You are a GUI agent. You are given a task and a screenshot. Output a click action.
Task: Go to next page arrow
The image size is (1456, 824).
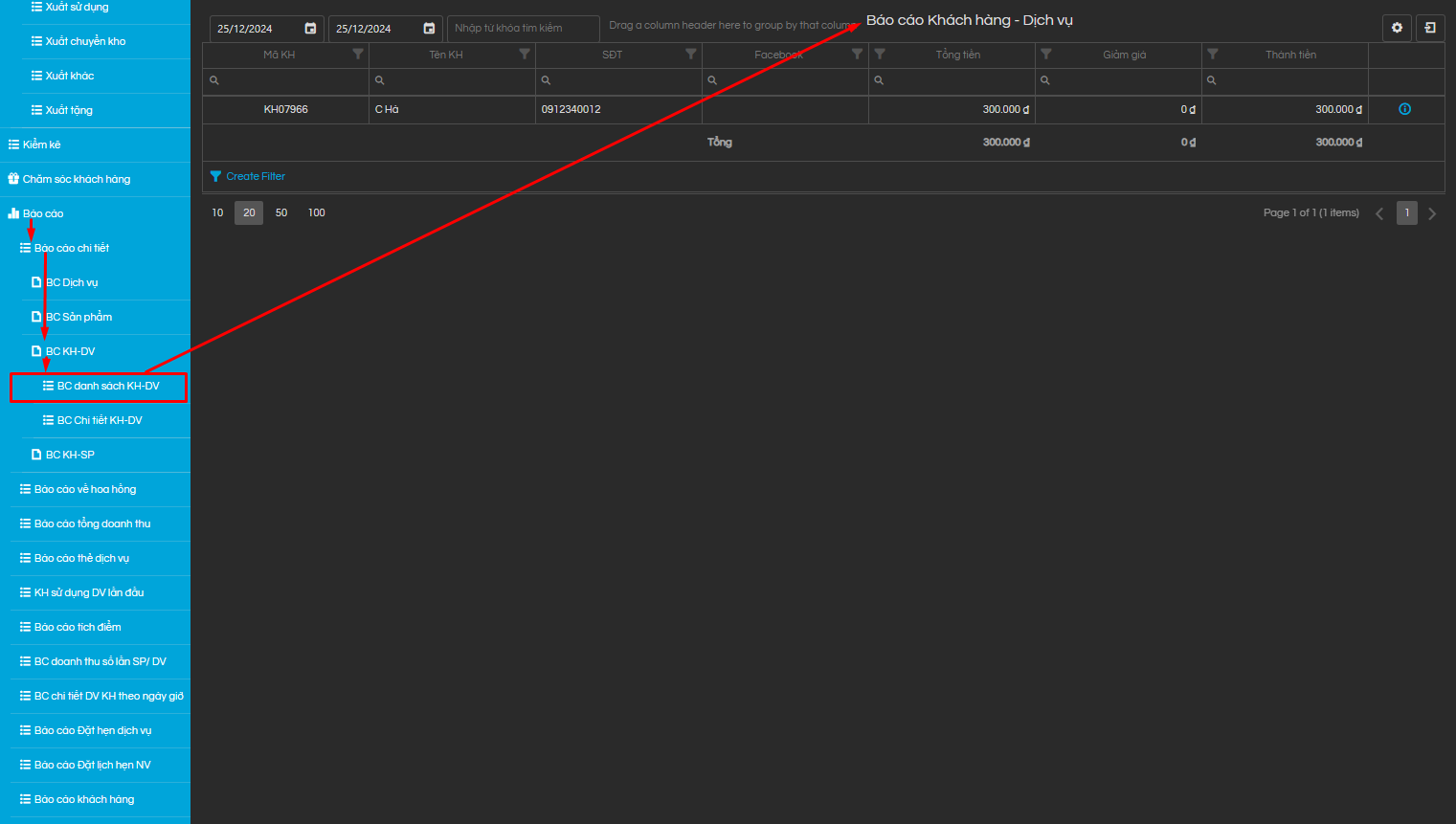pyautogui.click(x=1432, y=213)
